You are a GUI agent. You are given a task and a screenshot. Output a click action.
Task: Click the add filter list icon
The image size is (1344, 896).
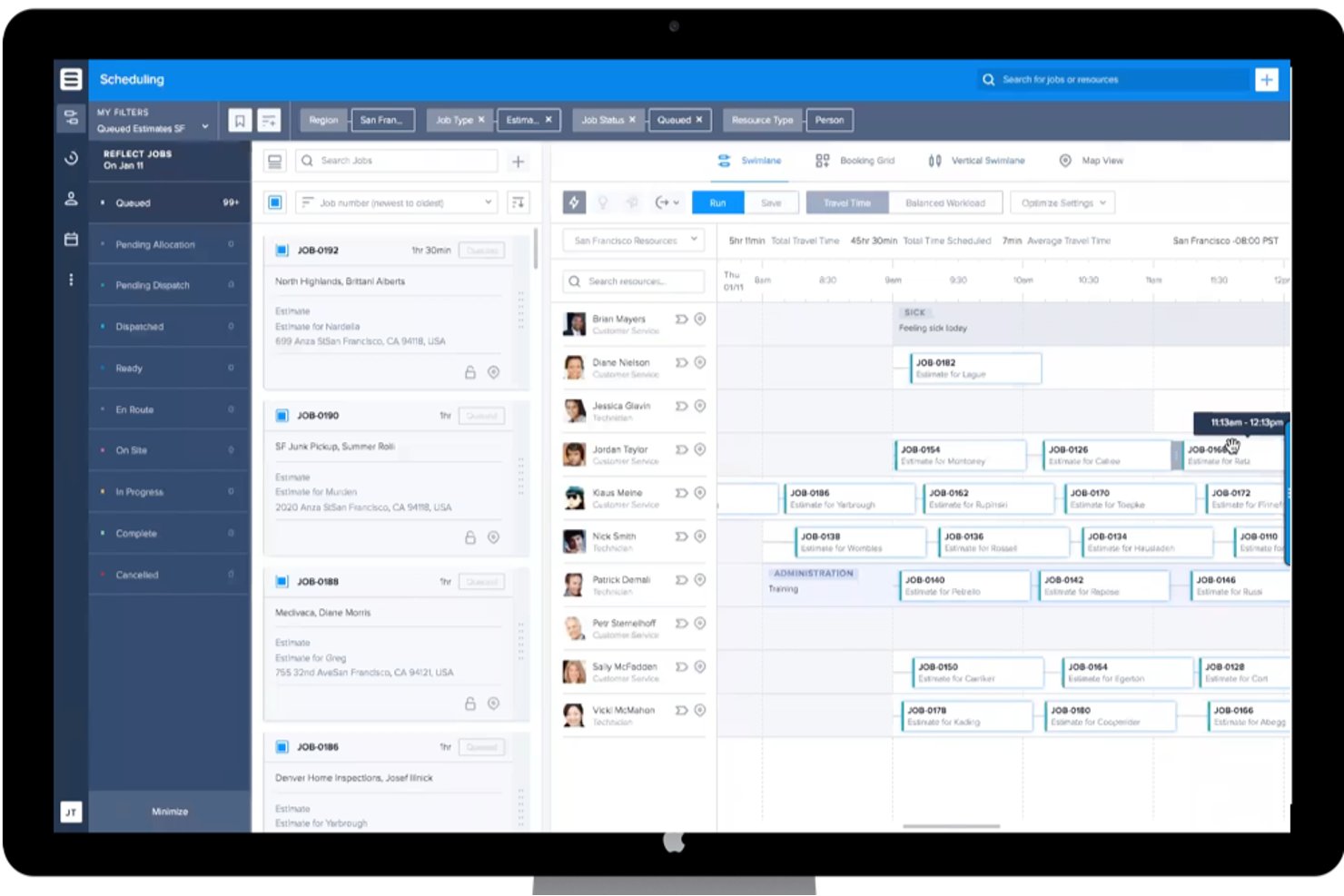coord(269,120)
